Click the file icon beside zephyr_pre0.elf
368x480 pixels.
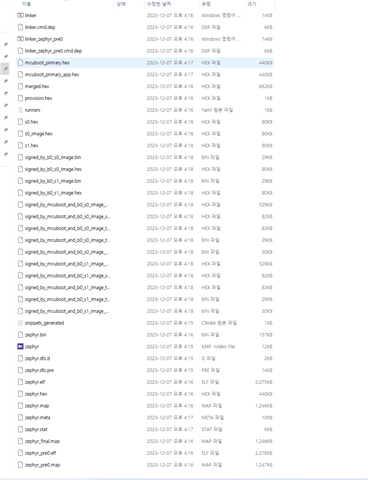point(20,453)
